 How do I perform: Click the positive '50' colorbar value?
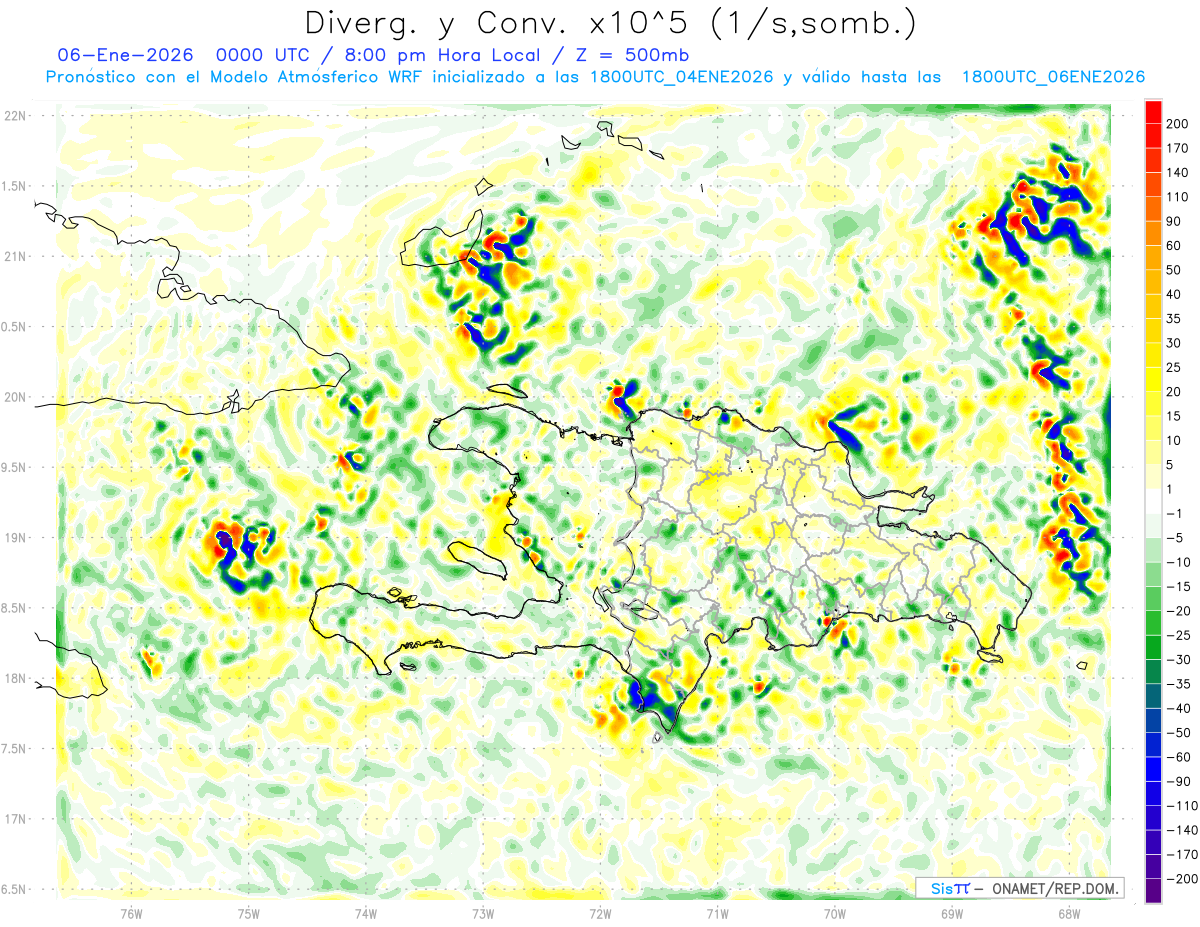tap(1174, 270)
